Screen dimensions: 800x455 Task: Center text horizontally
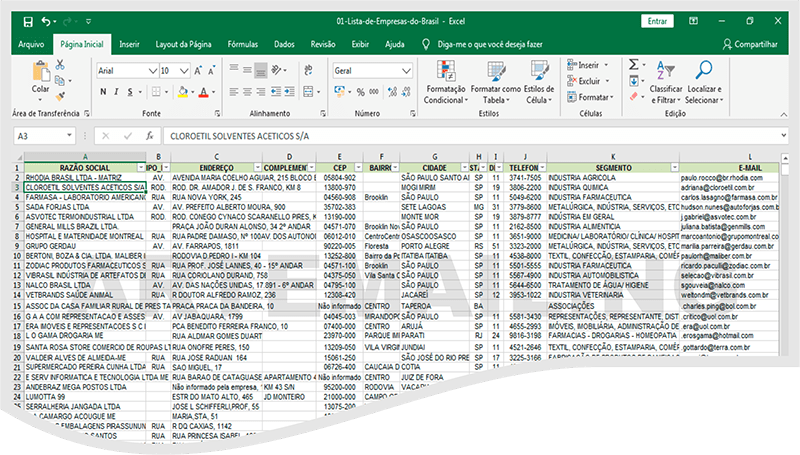[x=247, y=92]
